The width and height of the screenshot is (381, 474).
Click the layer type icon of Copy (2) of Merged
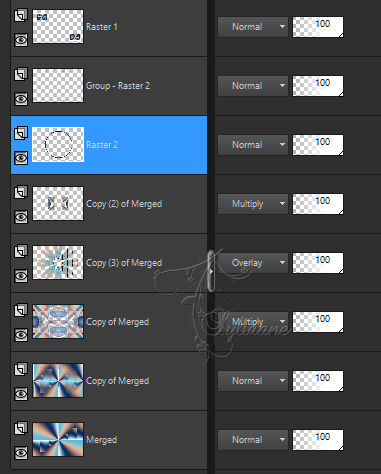[x=21, y=192]
